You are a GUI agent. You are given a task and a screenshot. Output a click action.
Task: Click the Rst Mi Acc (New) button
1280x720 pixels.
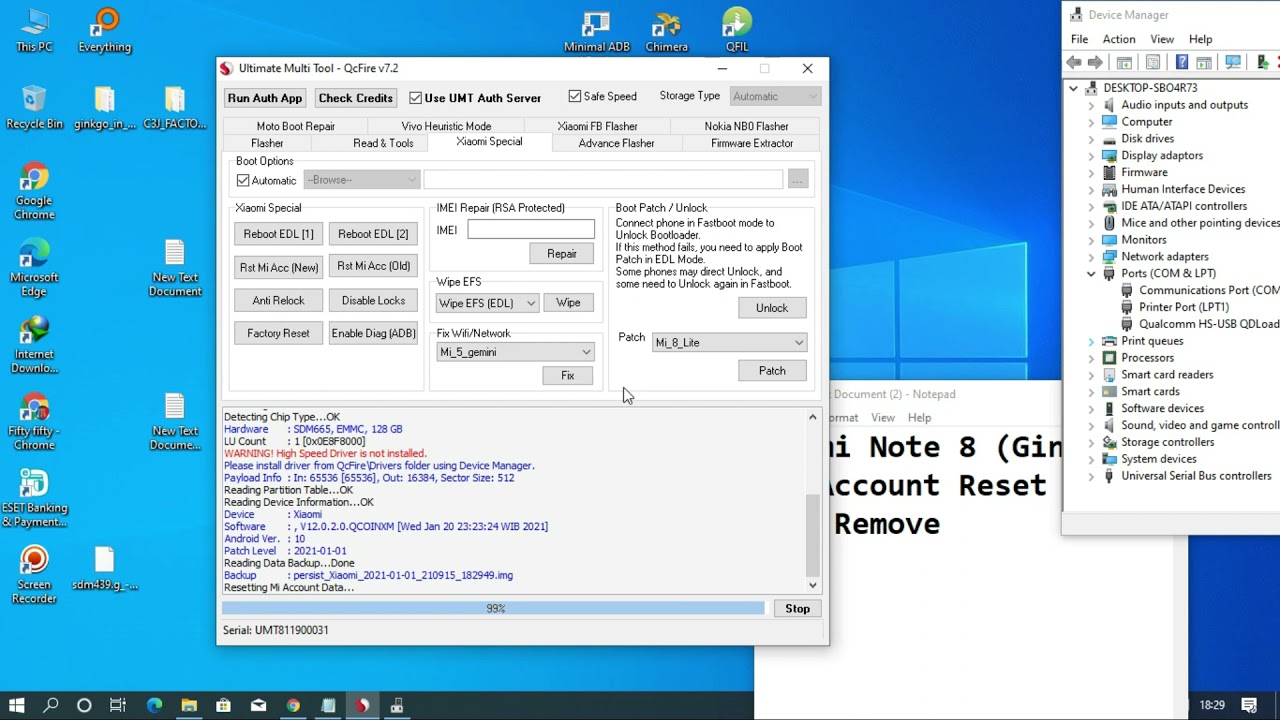pyautogui.click(x=278, y=267)
